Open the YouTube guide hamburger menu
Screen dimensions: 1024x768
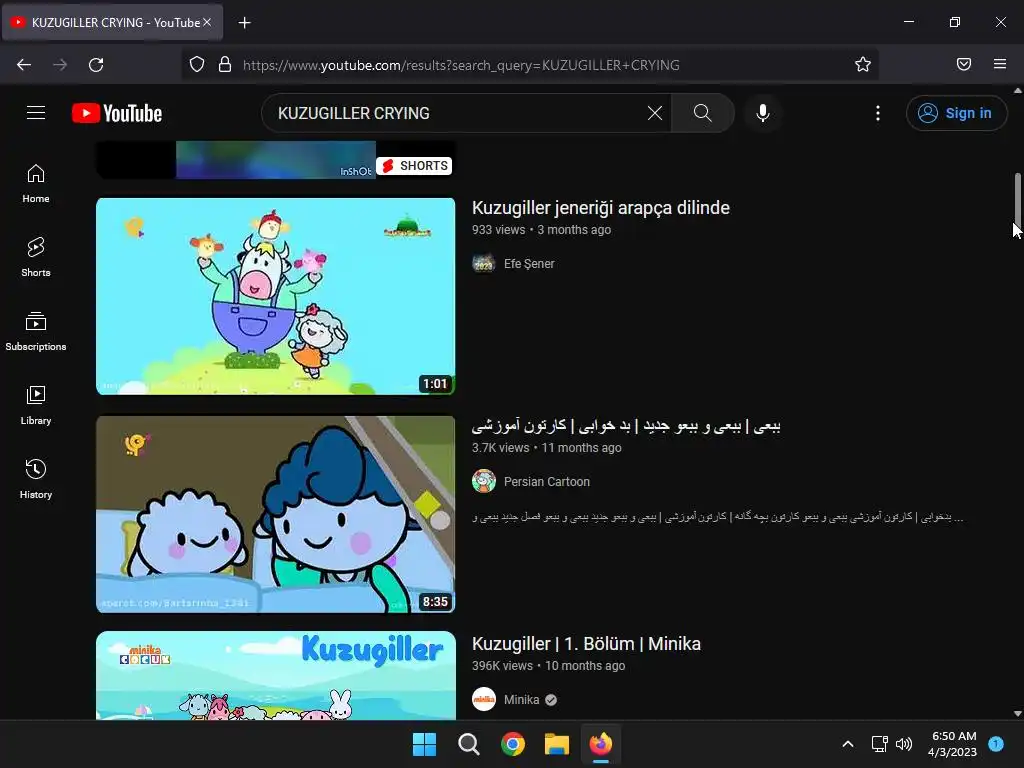point(36,113)
